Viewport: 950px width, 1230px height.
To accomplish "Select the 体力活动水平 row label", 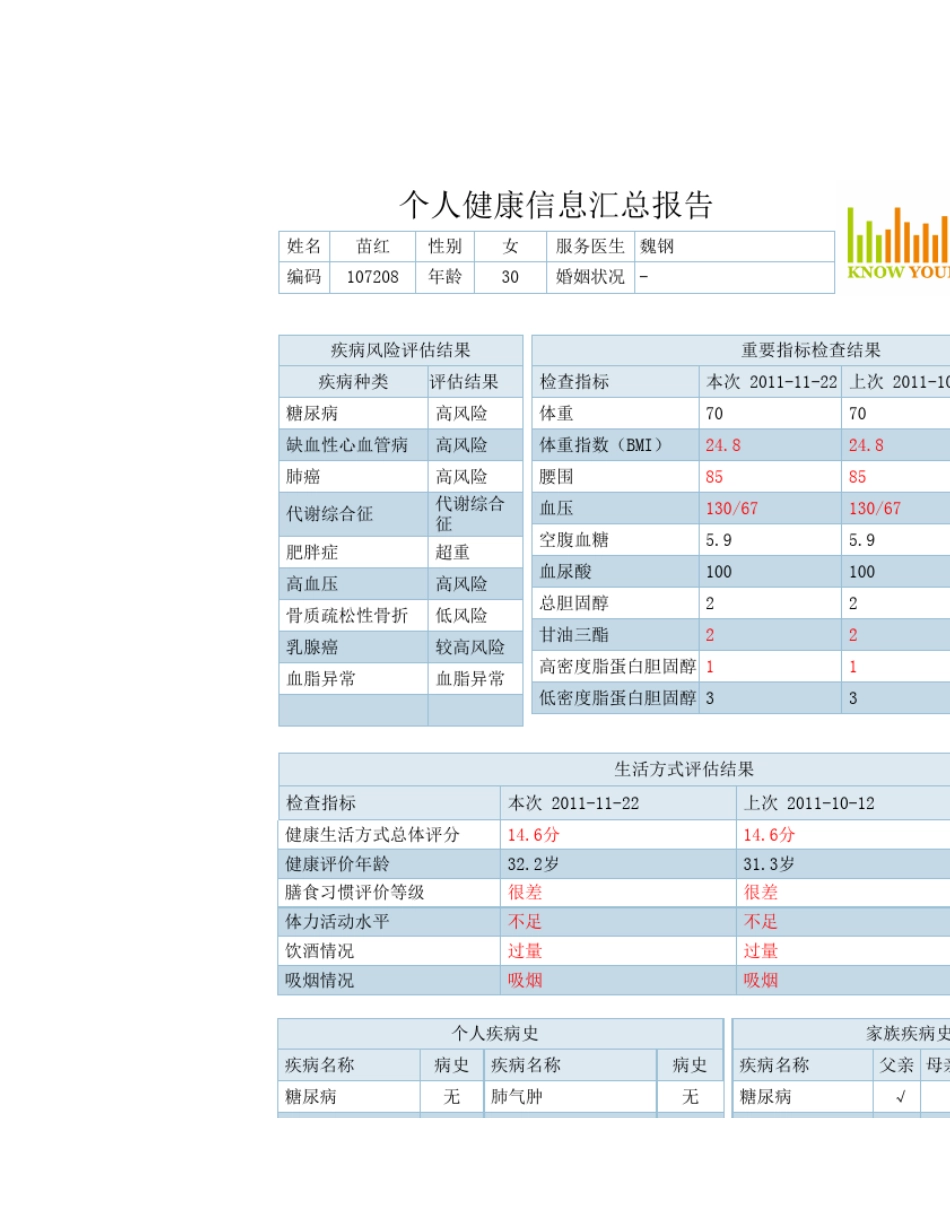I will [338, 922].
